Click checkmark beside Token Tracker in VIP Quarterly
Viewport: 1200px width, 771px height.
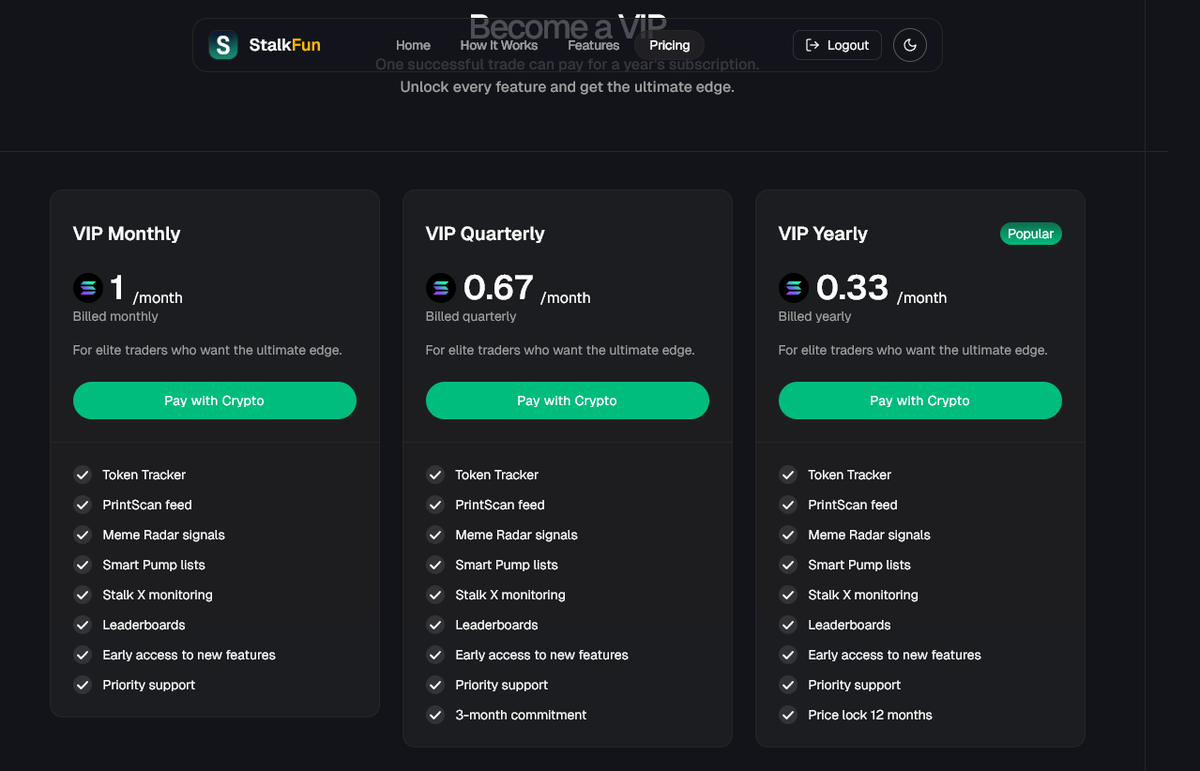click(x=435, y=475)
